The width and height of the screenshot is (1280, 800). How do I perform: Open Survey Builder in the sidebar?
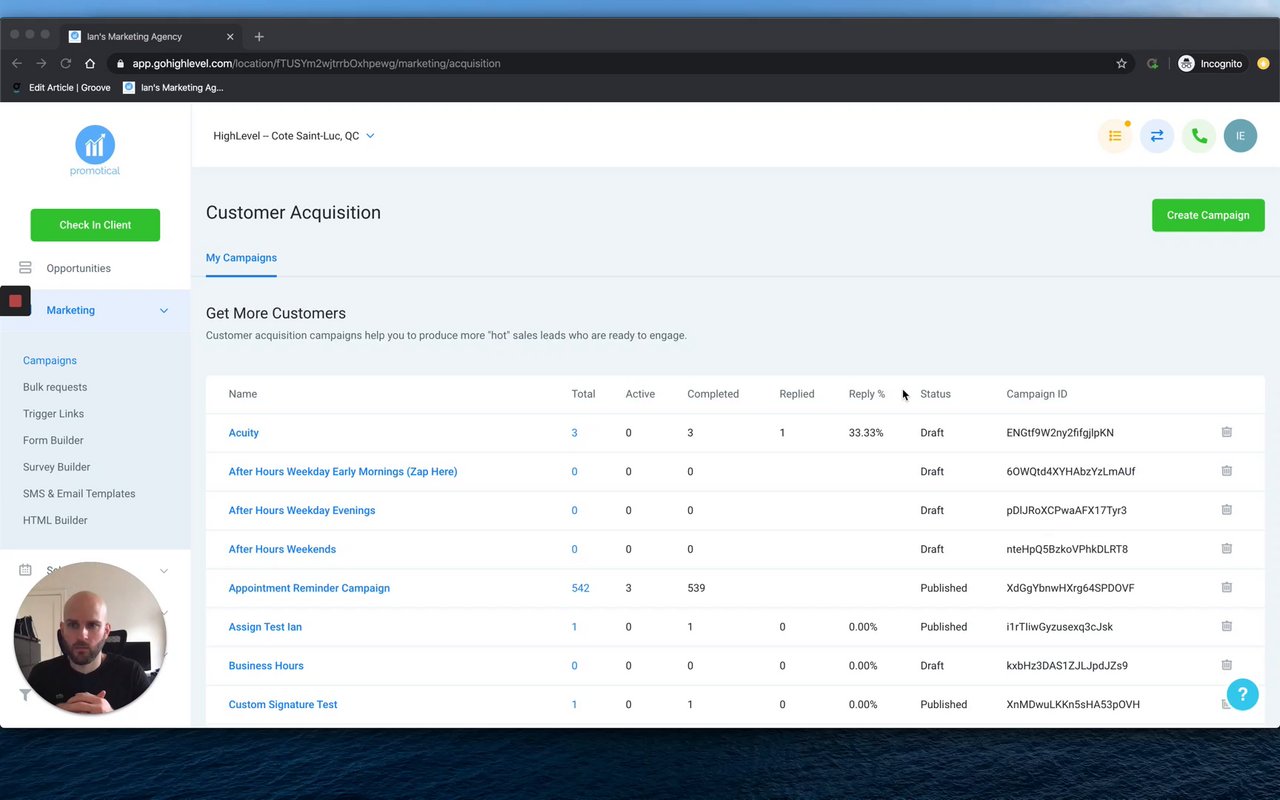click(56, 467)
